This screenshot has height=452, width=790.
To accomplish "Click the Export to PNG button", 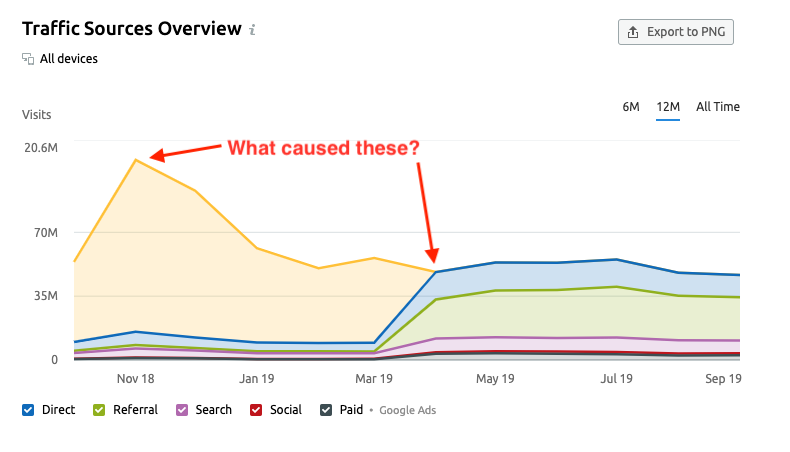I will coord(677,32).
